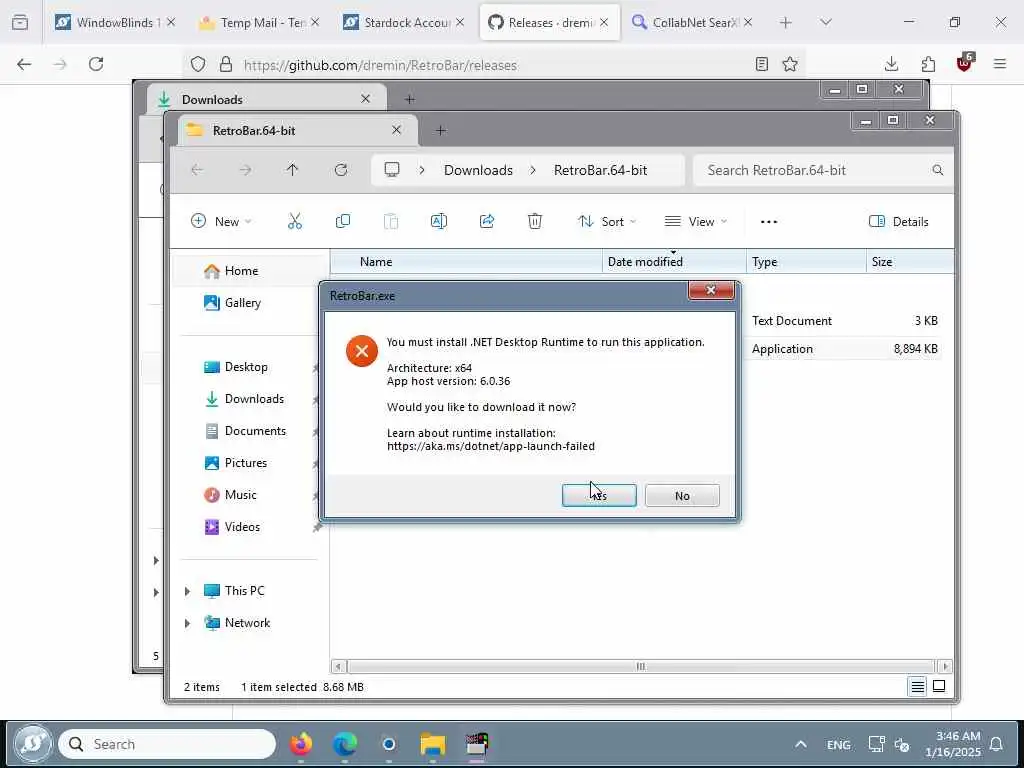
Task: Switch to CollabNet SearX browser tab
Action: click(x=692, y=22)
